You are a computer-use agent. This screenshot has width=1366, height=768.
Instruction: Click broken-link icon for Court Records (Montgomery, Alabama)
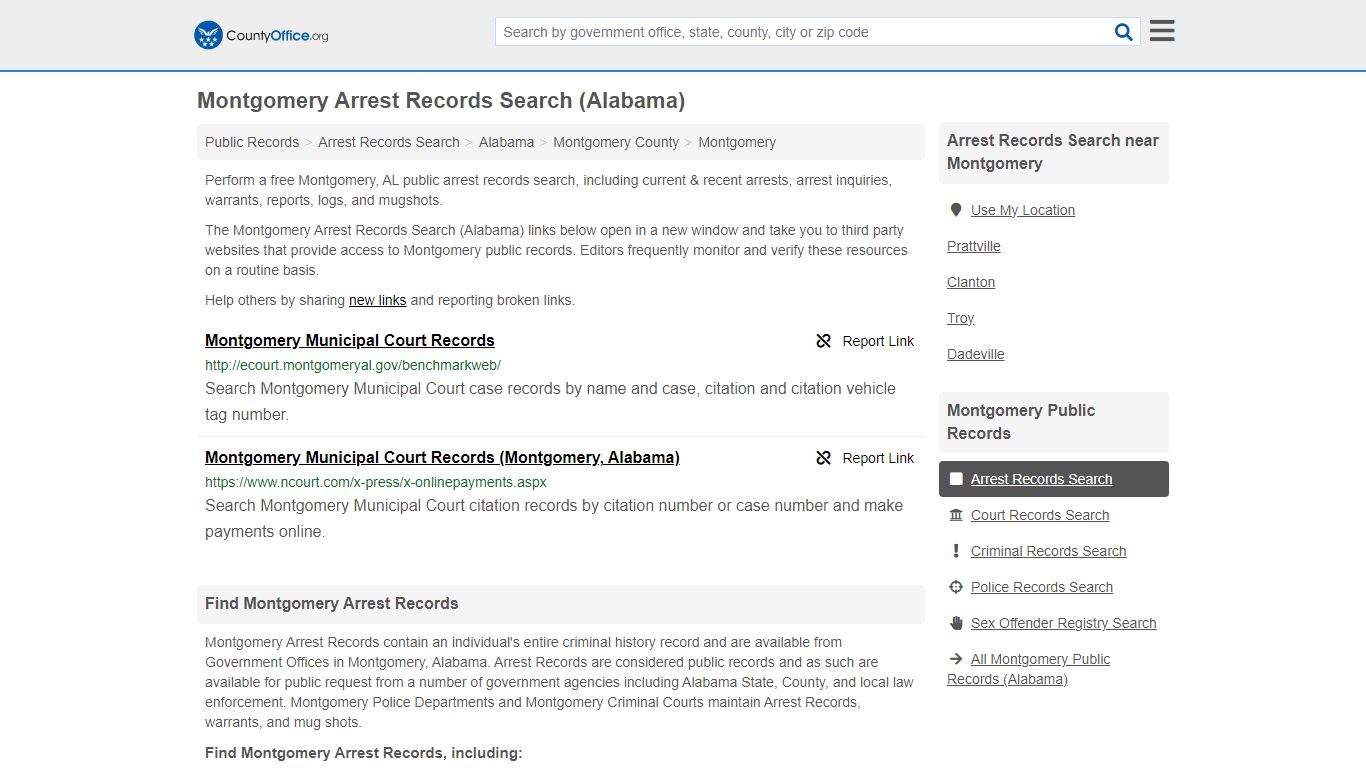(824, 458)
